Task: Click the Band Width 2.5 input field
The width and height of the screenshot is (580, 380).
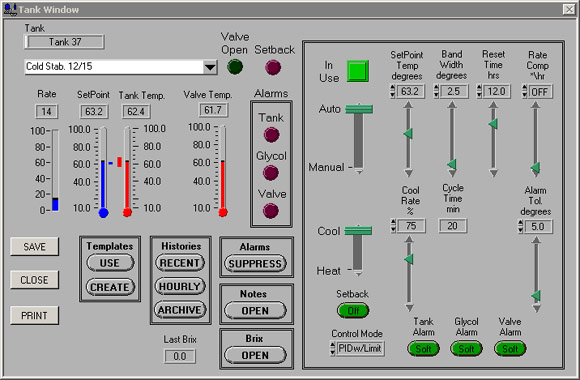Action: coord(454,91)
